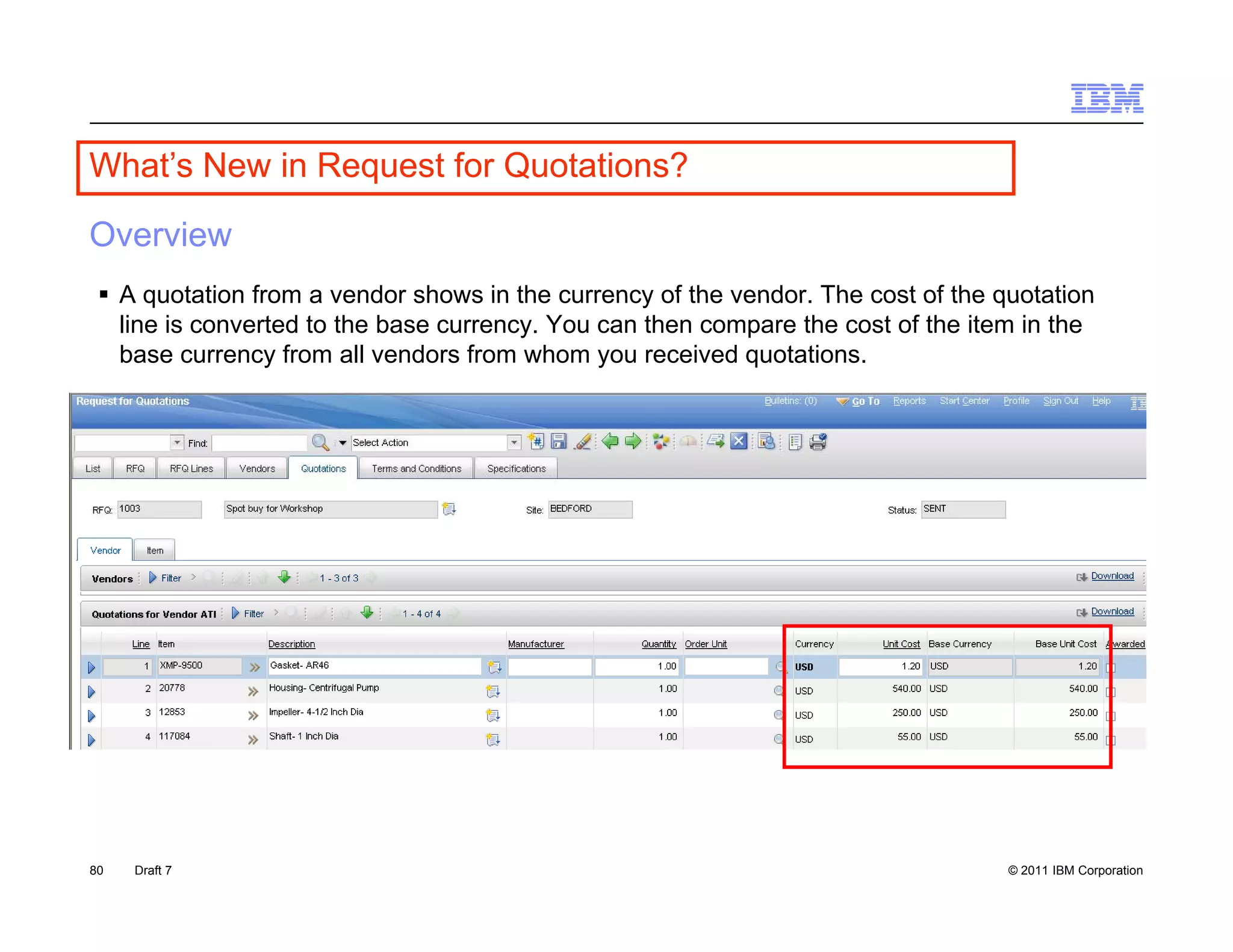
Task: Toggle Awarded checkbox for 55.00 row
Action: (1111, 740)
